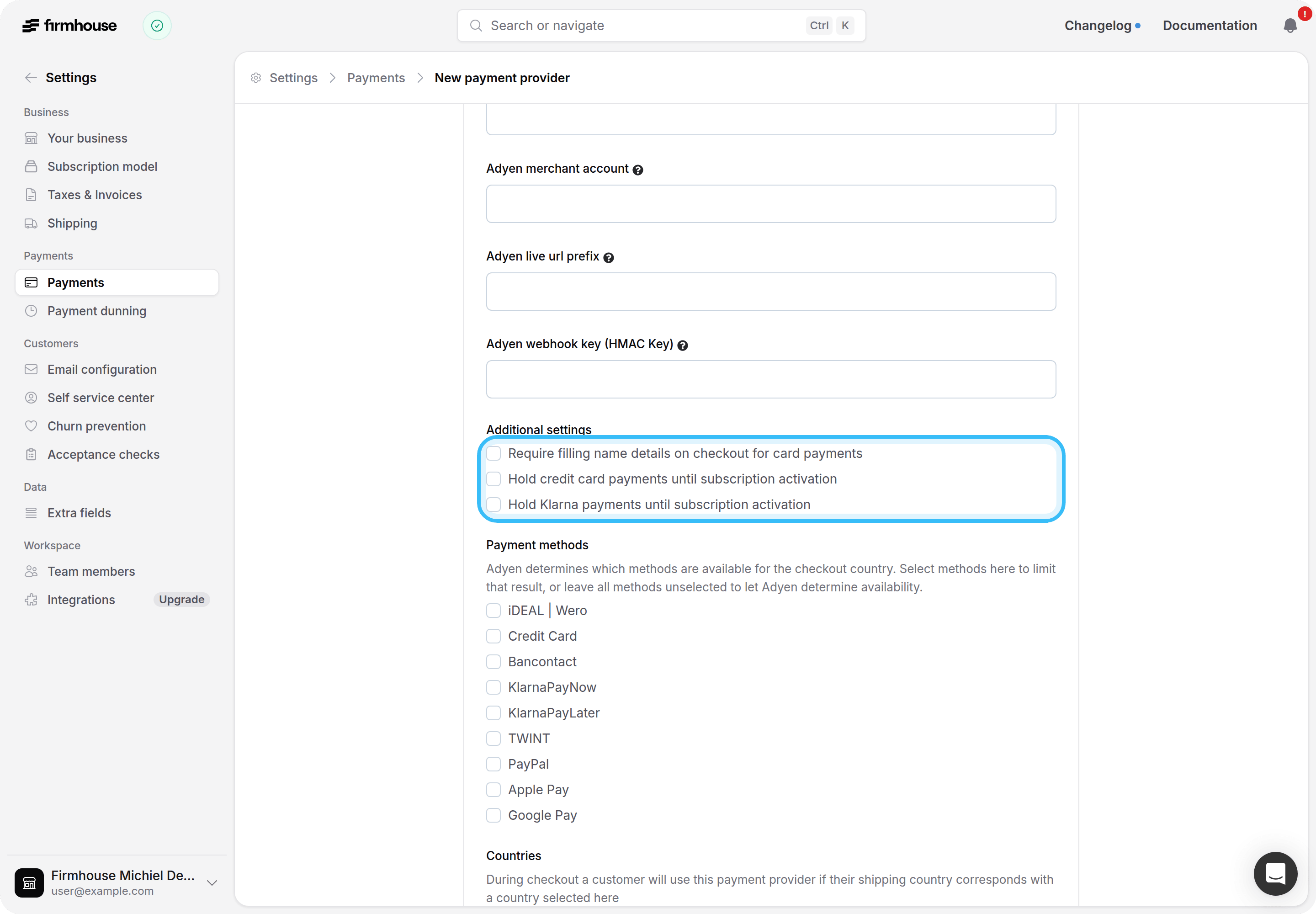Screen dimensions: 1316x914
Task: Open Shipping settings
Action: [x=117, y=223]
